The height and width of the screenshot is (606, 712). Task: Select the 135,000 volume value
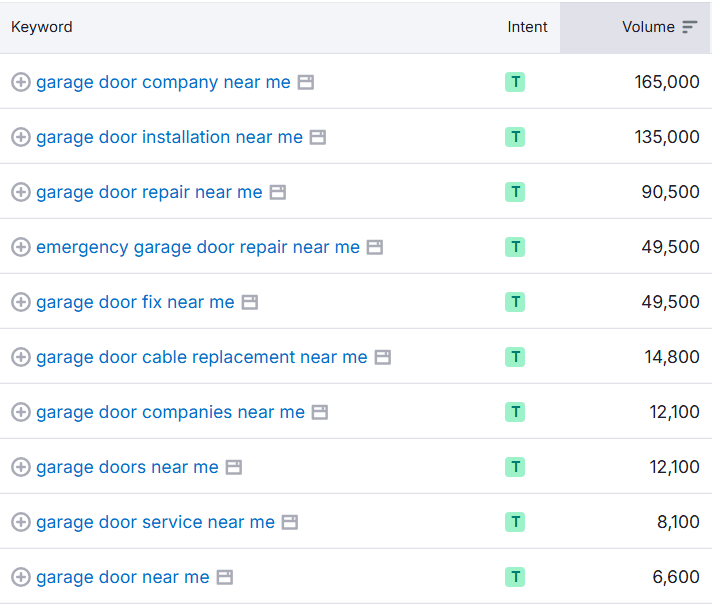point(667,137)
